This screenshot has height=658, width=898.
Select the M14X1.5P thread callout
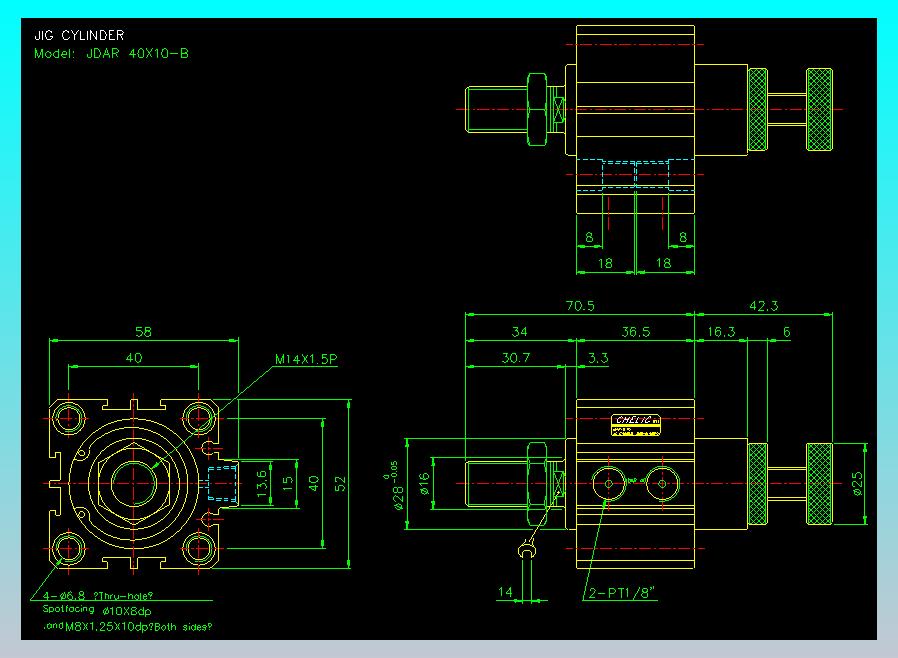[306, 359]
